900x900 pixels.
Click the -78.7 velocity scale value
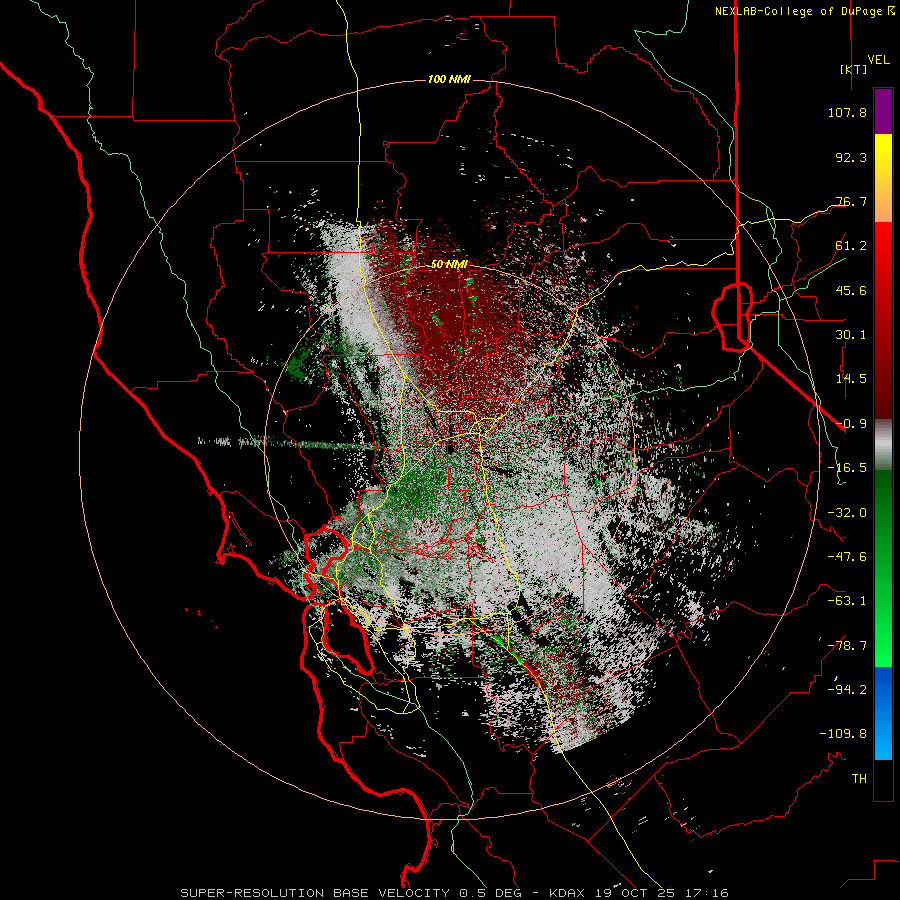coord(847,646)
